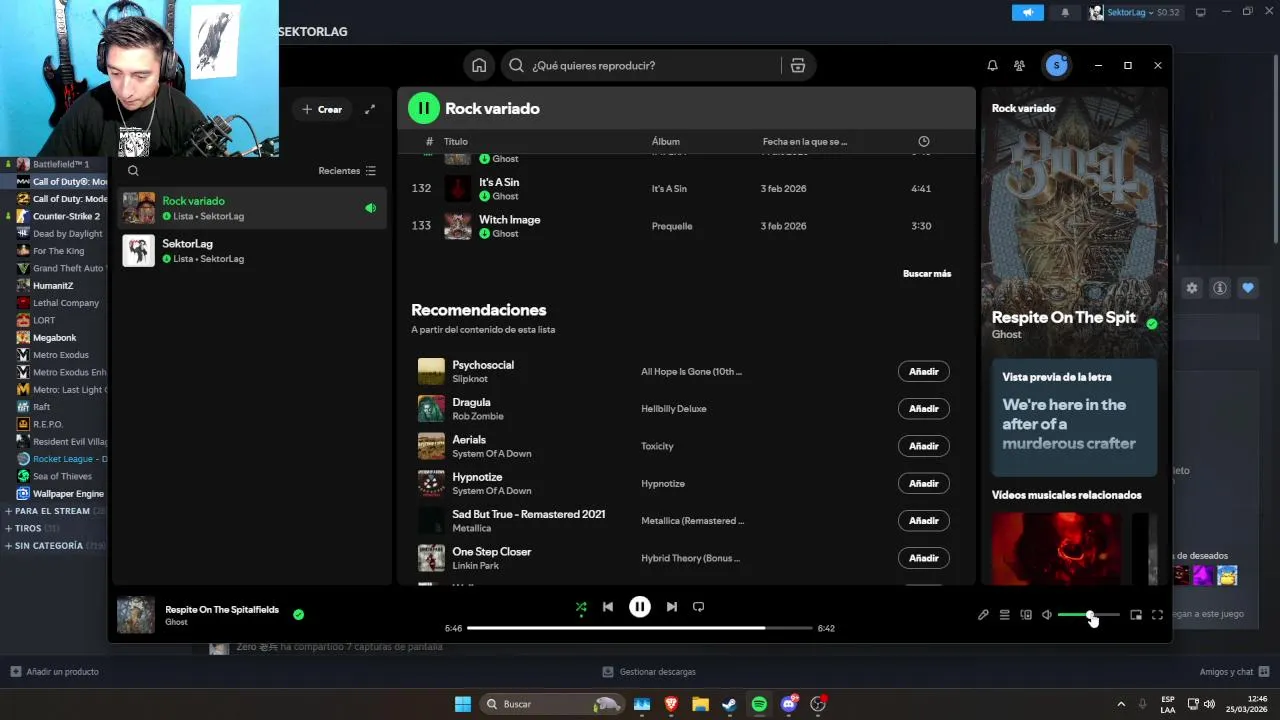Open the Steam settings gear icon
The image size is (1280, 720).
(1192, 288)
